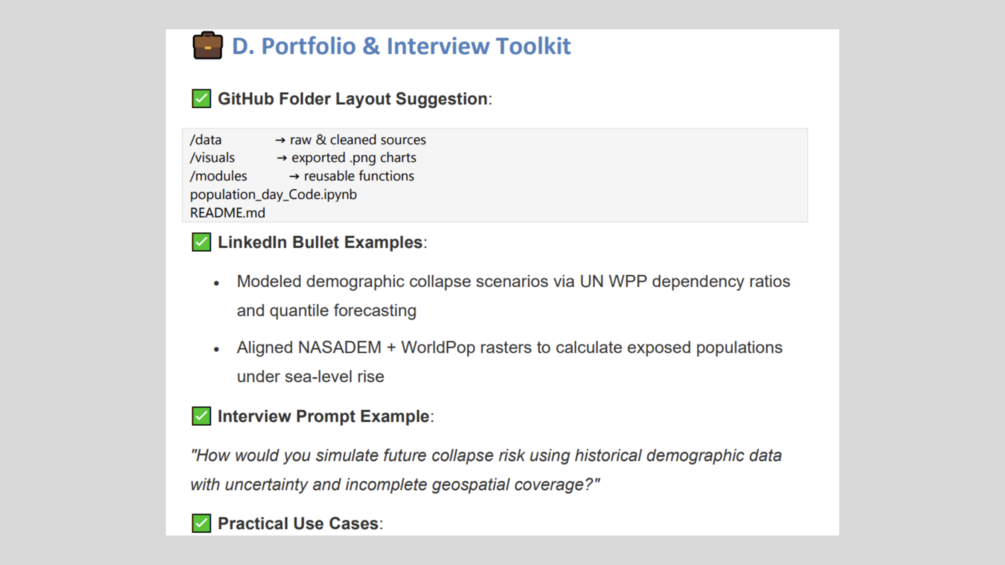Click the green checkmark beside Interview Prompt Example
Screen dimensions: 1005x565
(x=201, y=416)
